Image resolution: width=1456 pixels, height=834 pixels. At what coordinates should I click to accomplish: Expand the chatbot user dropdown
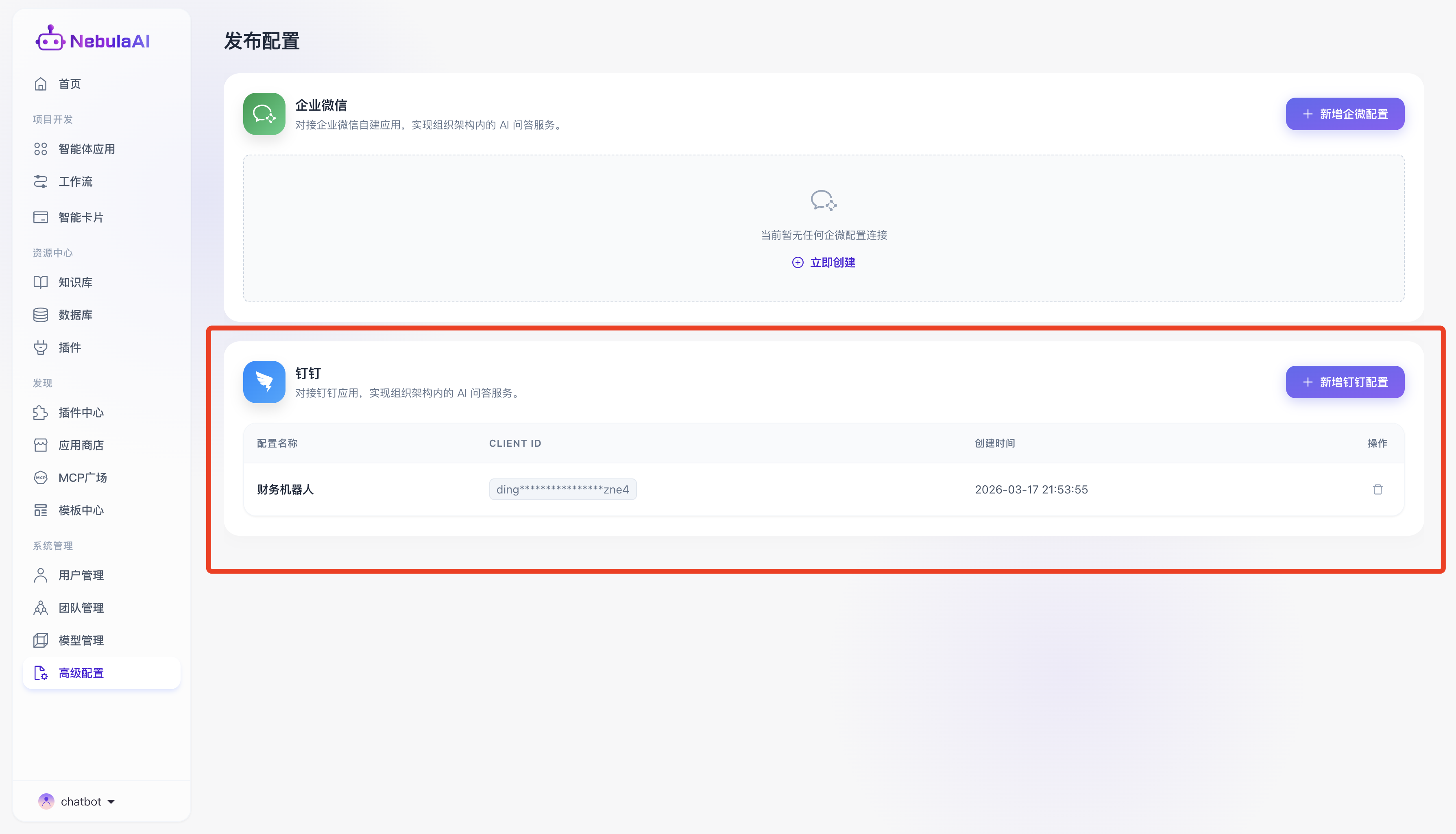tap(111, 801)
